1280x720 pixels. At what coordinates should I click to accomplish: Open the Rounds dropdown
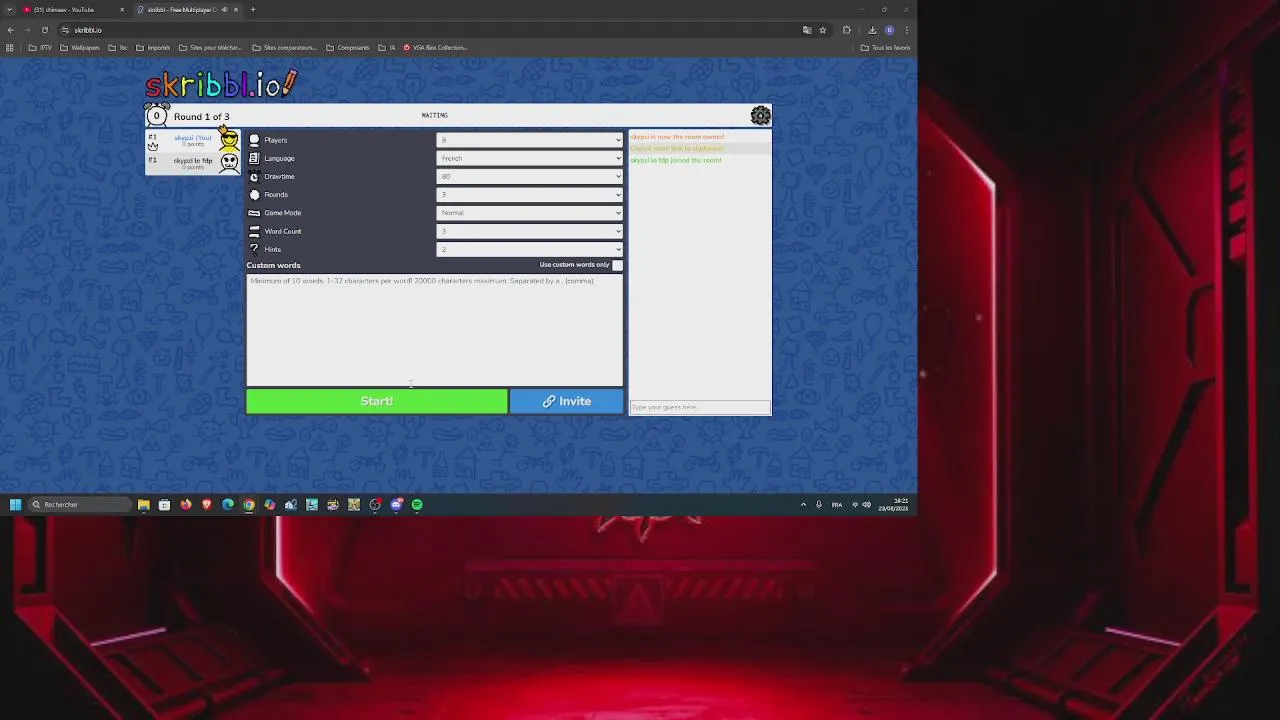click(x=530, y=194)
